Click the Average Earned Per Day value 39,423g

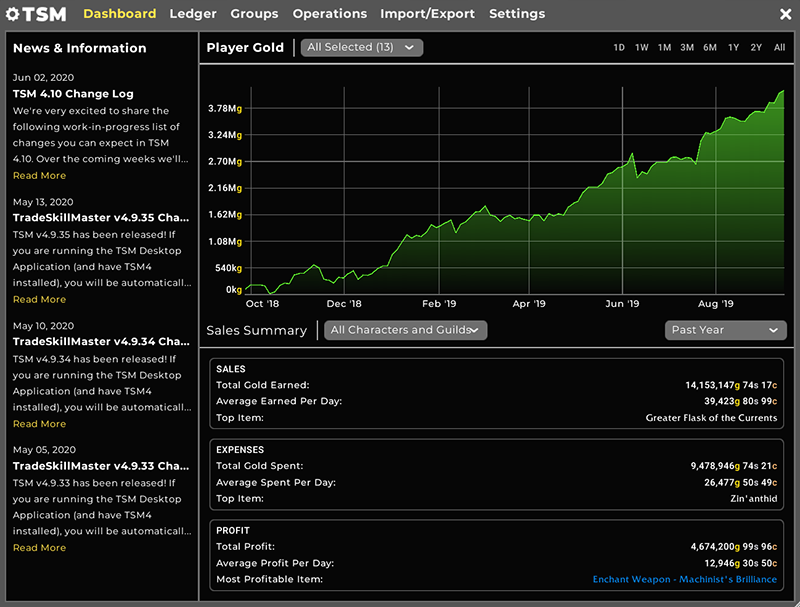click(741, 401)
